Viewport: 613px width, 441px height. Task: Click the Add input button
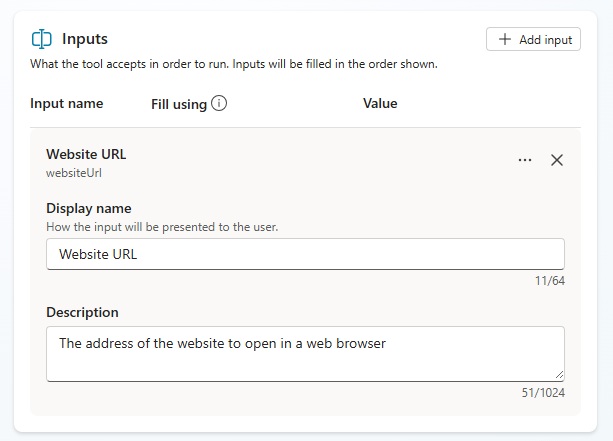(x=533, y=39)
